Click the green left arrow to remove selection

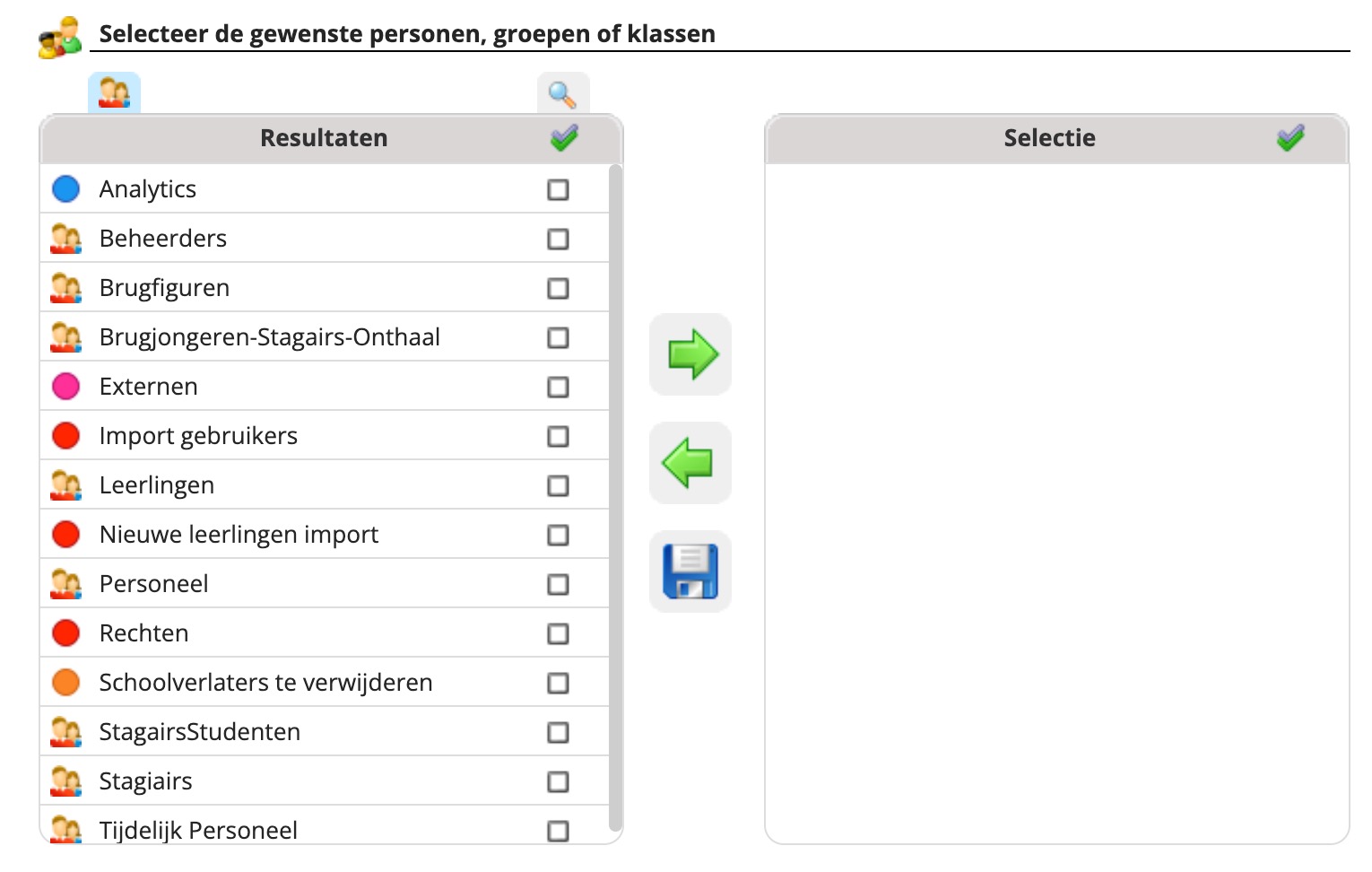690,463
